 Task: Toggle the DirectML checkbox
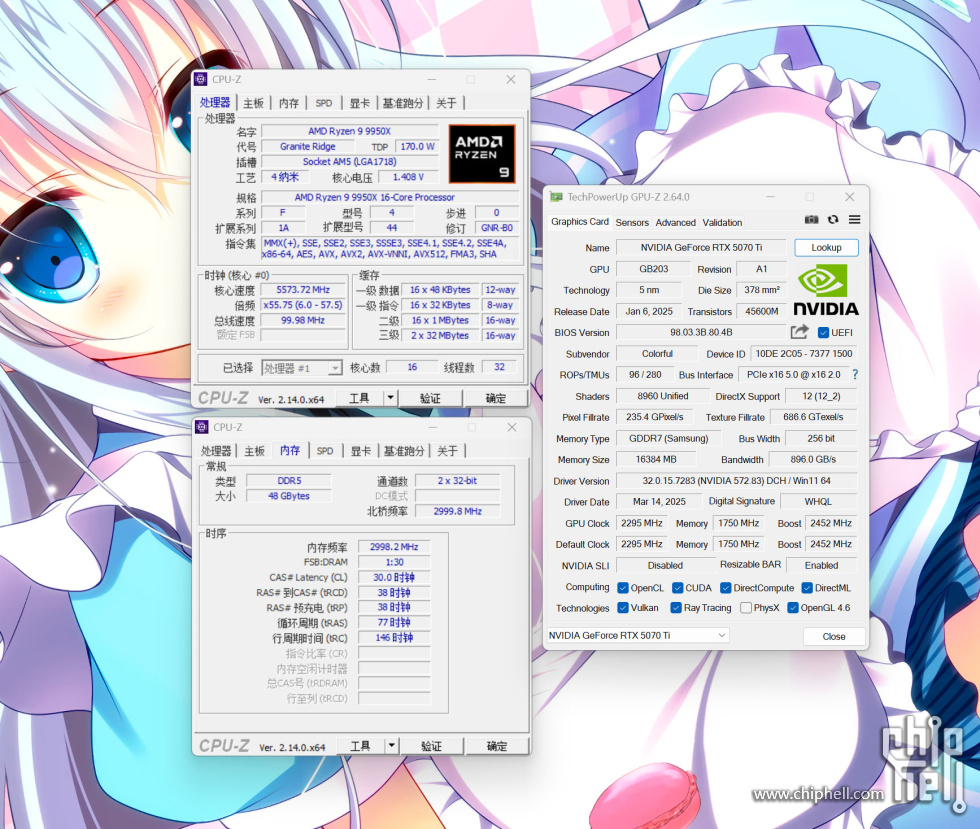click(x=807, y=588)
